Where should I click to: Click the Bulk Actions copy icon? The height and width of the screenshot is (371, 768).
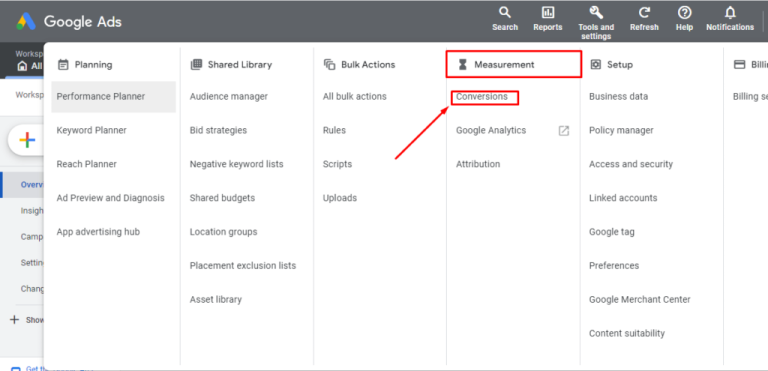point(329,64)
